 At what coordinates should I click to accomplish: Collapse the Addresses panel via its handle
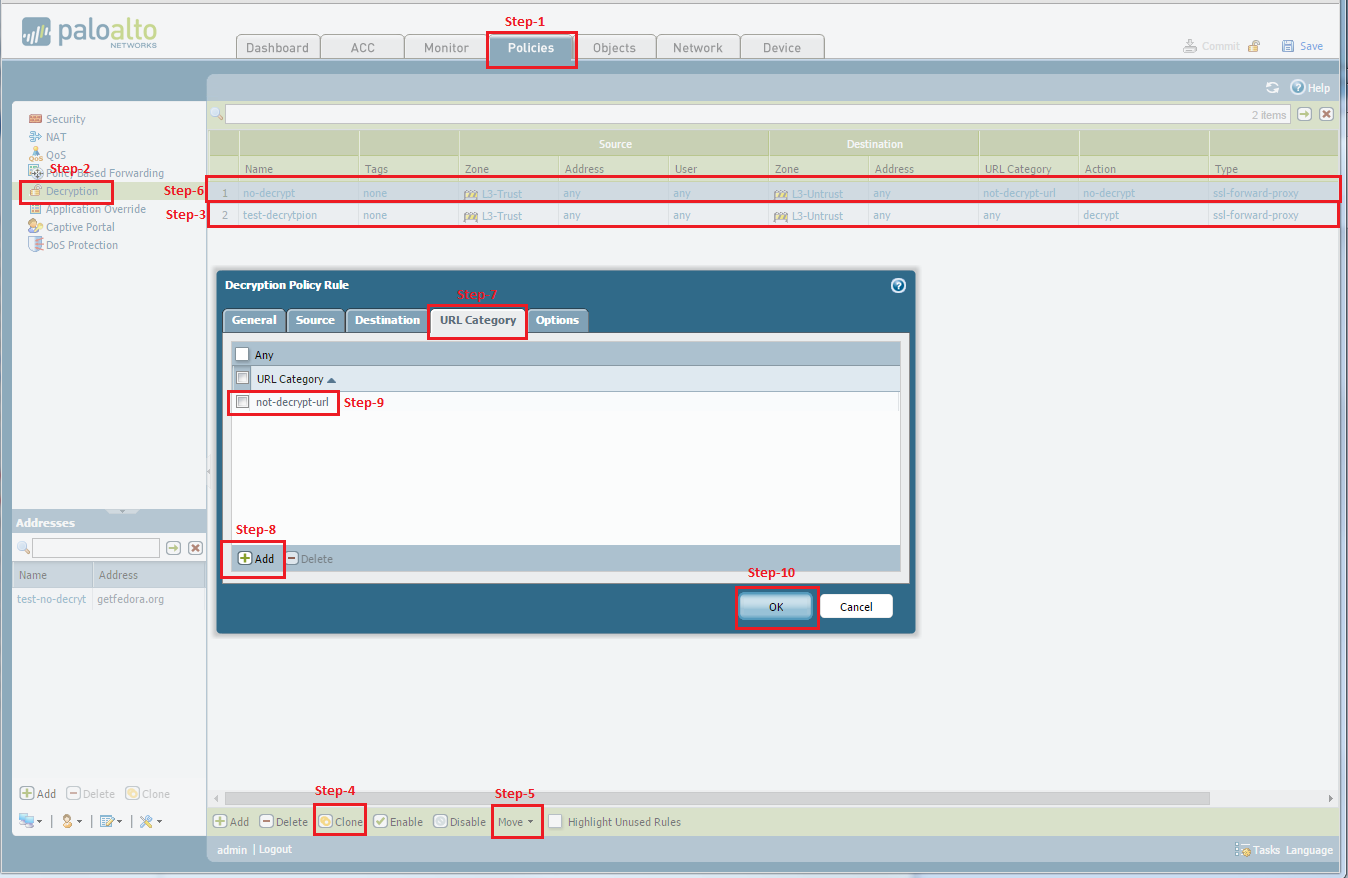123,511
